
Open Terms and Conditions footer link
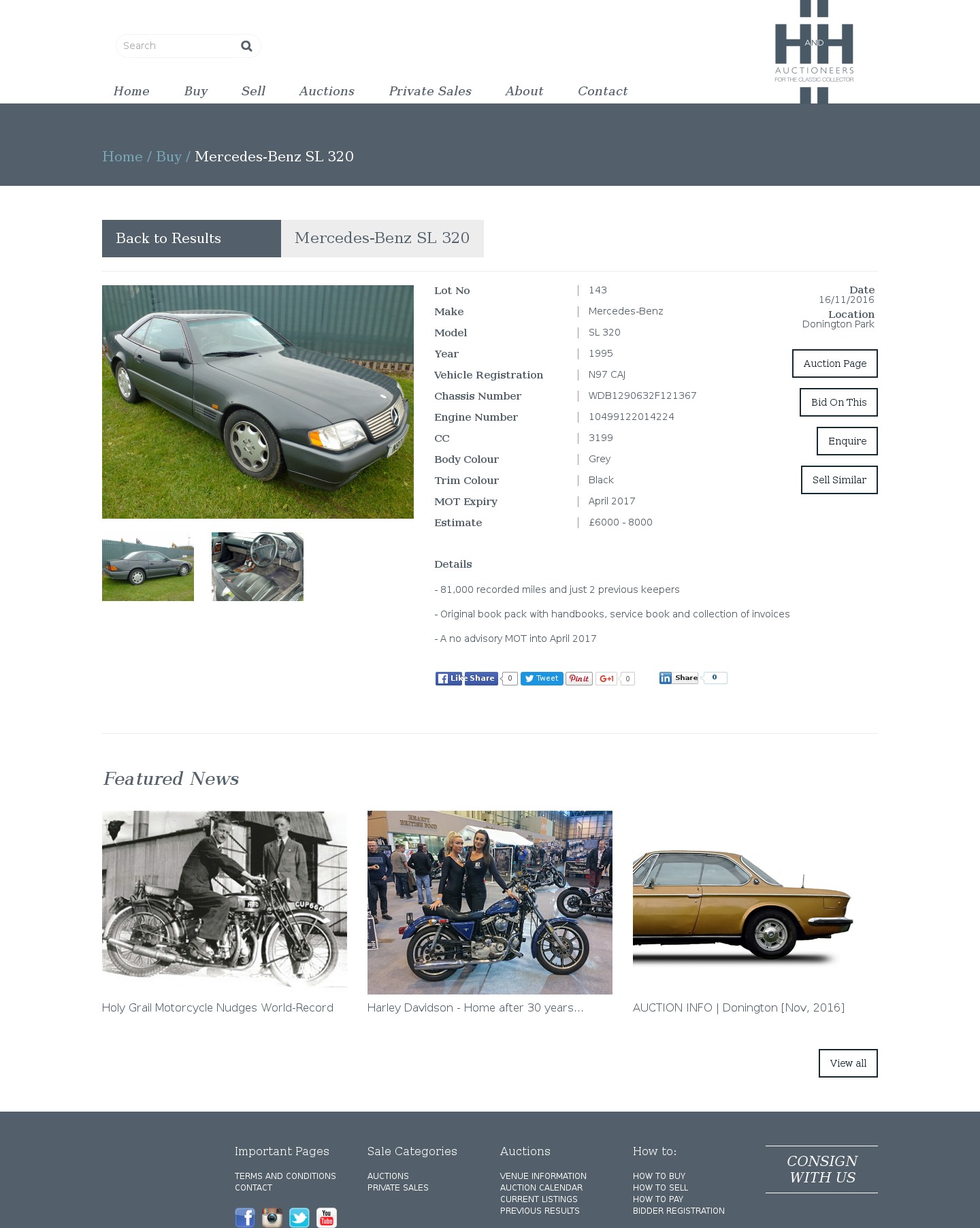285,1176
